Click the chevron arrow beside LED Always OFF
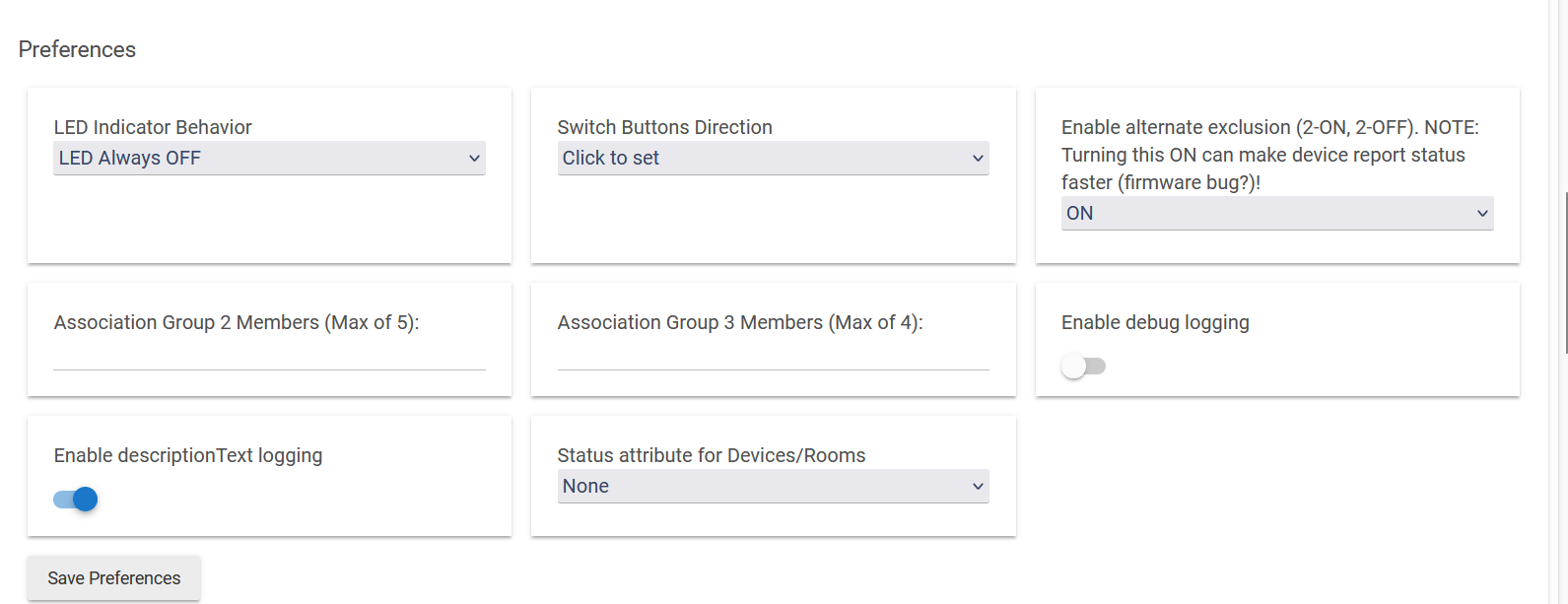Screen dimensions: 1568x604 (x=474, y=159)
